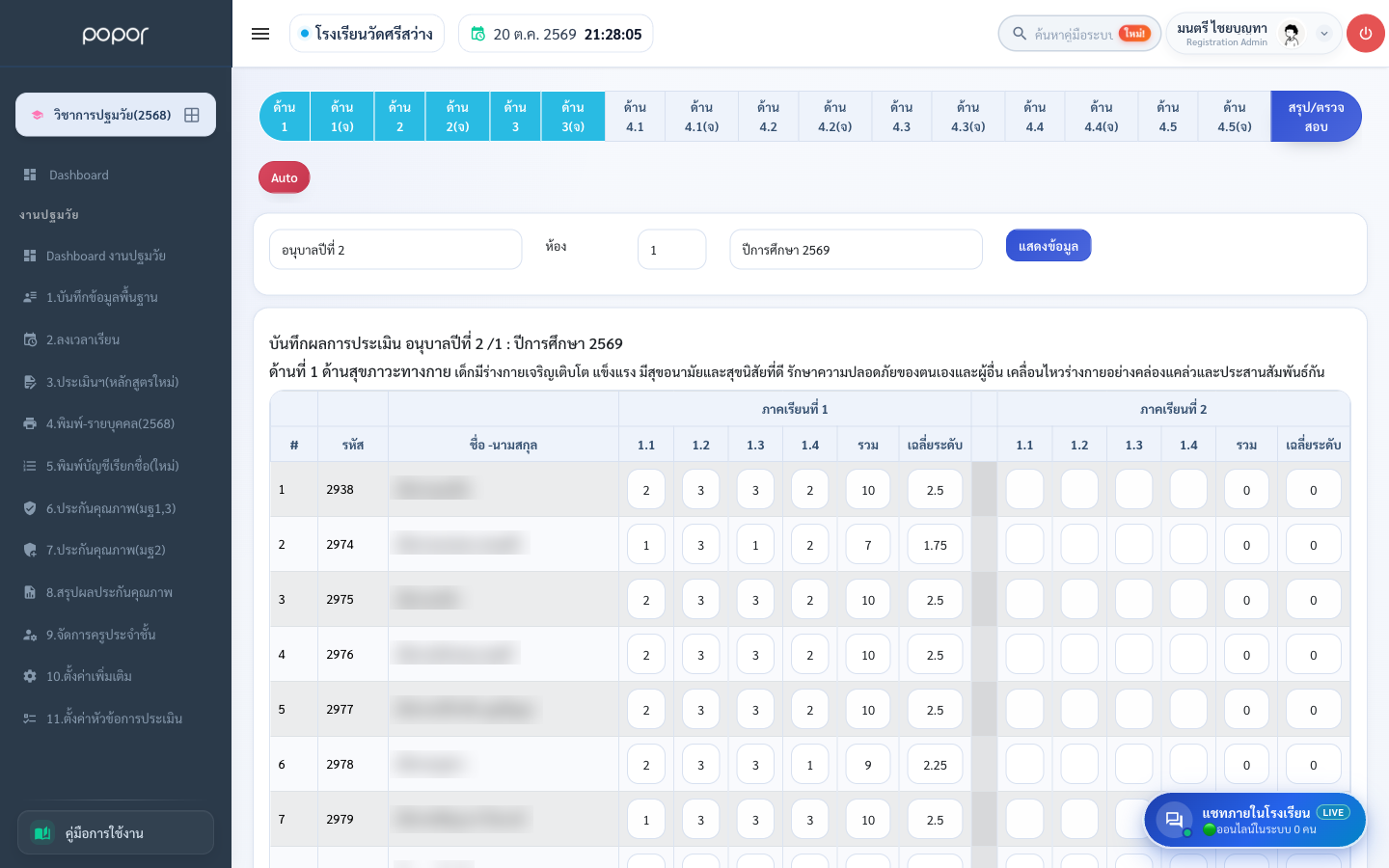
Task: Click semester 1 score 1.4 field for student 2978
Action: [810, 765]
